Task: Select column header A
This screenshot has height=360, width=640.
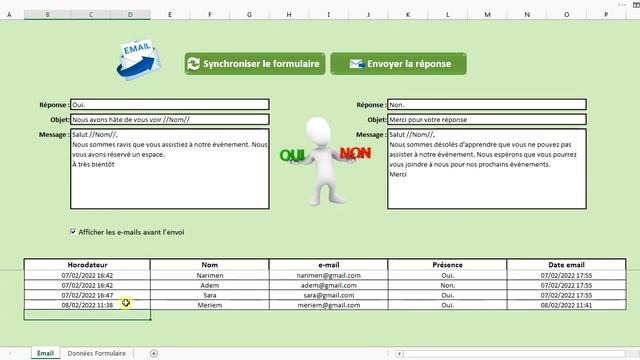Action: pyautogui.click(x=9, y=15)
